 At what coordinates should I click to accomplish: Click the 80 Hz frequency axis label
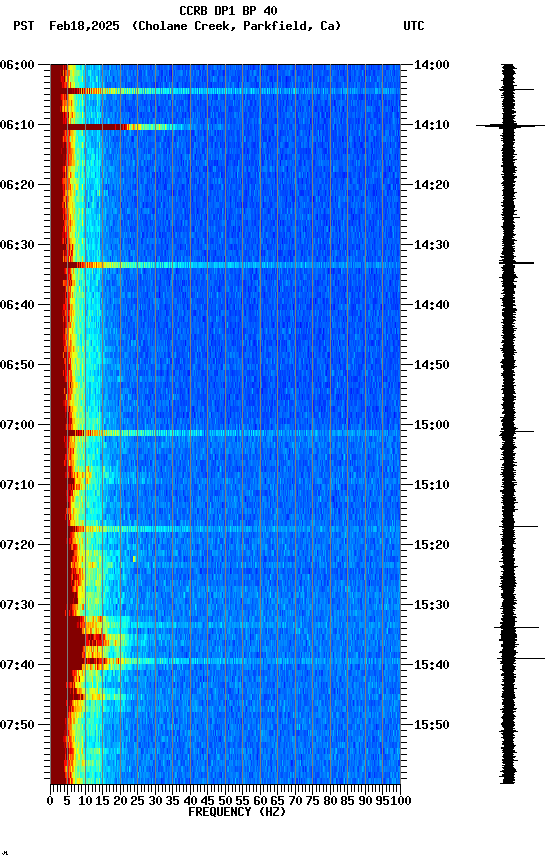point(330,801)
